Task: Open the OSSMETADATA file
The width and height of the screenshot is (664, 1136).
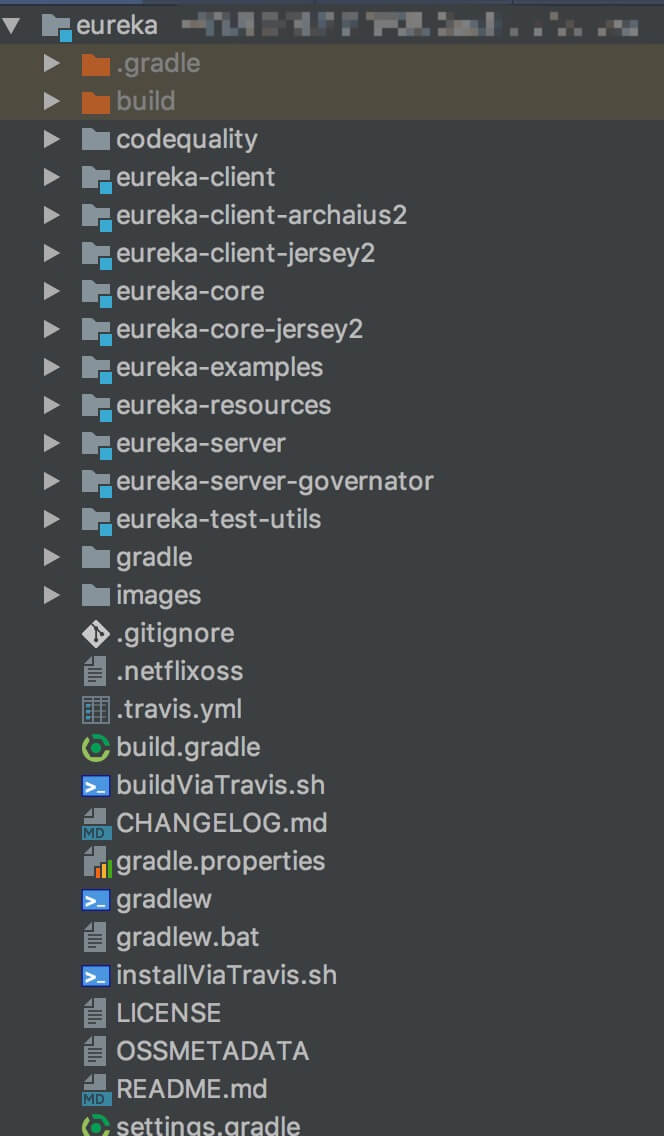Action: 212,1052
